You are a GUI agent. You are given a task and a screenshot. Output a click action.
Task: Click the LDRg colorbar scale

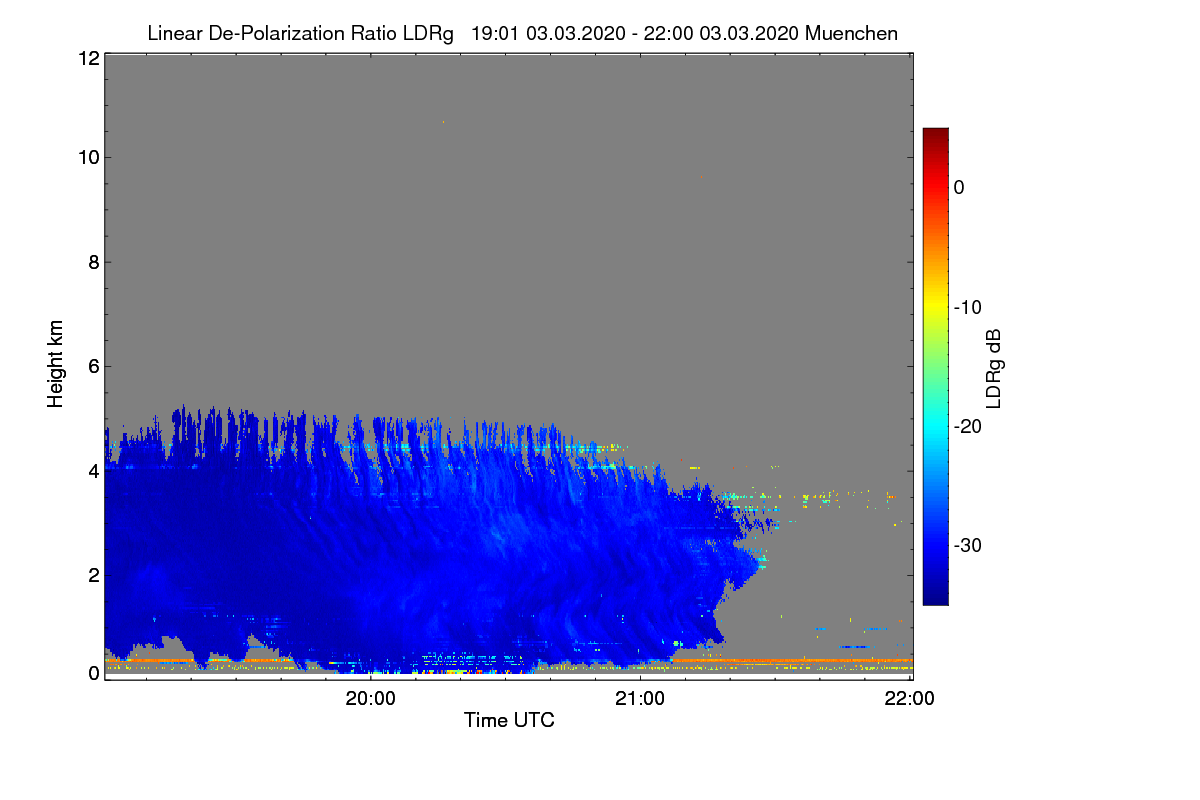[935, 366]
